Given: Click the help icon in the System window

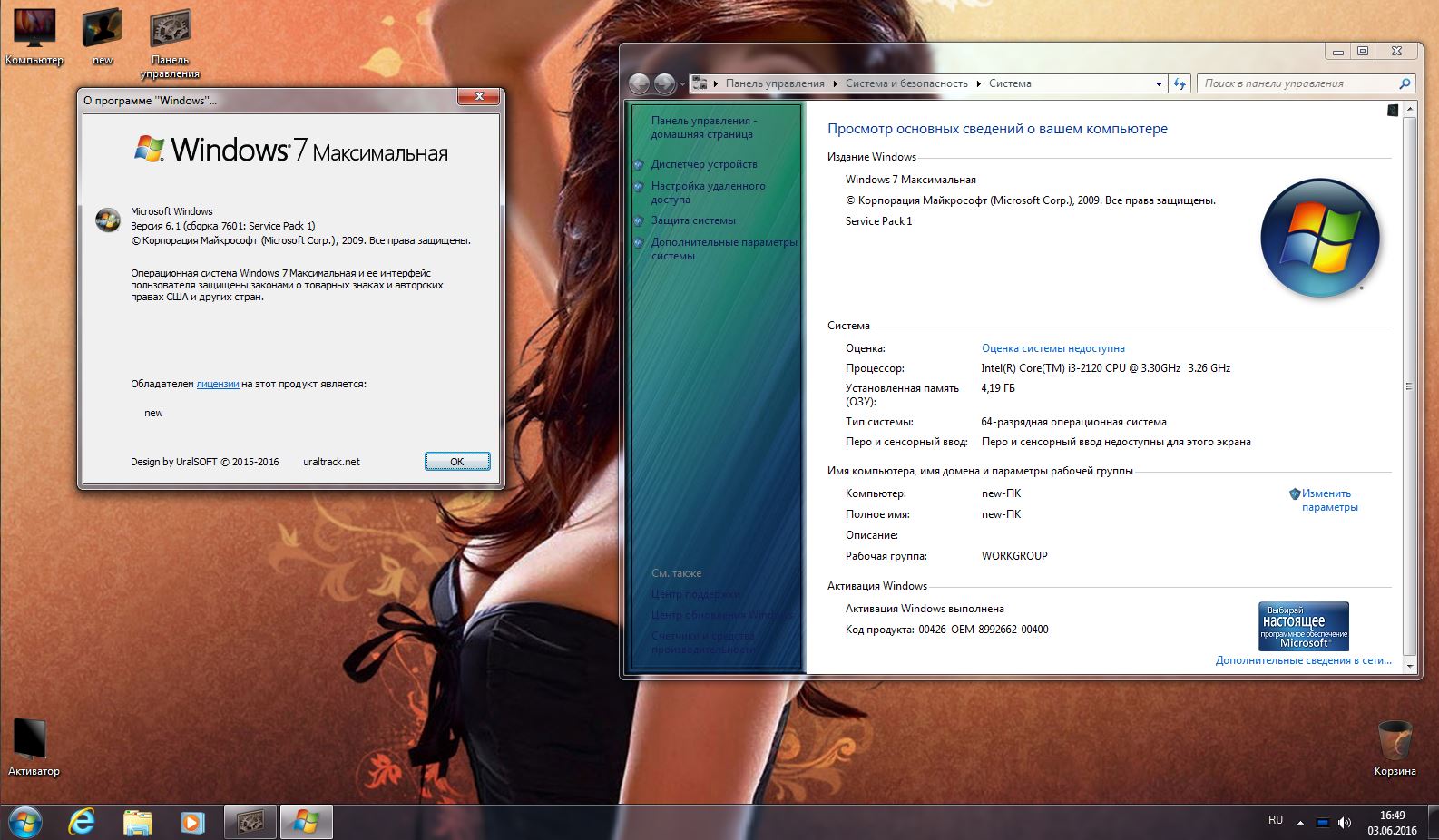Looking at the screenshot, I should tap(1393, 110).
